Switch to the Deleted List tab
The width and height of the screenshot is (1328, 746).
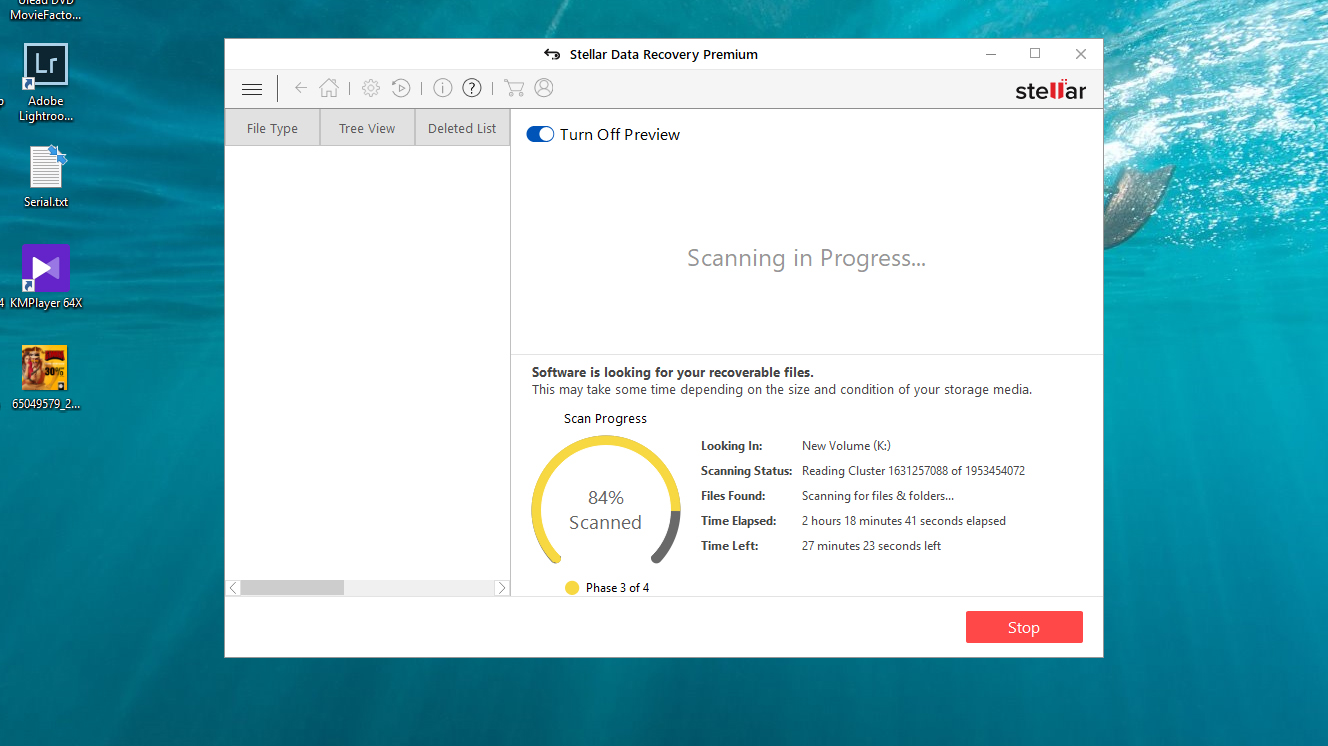click(462, 128)
